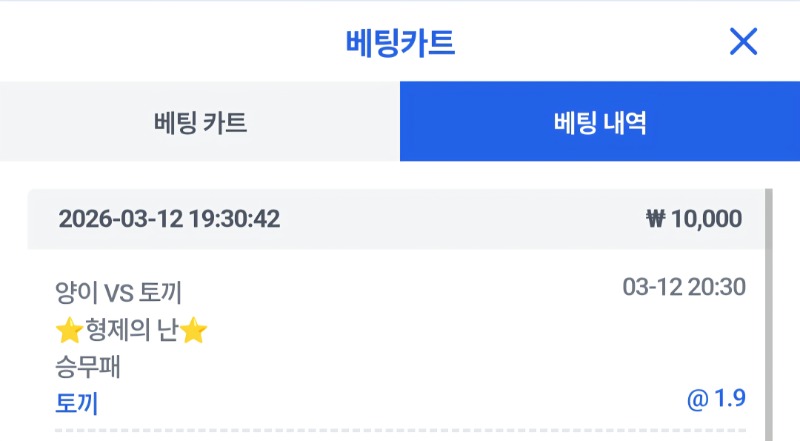800x441 pixels.
Task: Click the ₩ won currency symbol
Action: click(x=656, y=219)
